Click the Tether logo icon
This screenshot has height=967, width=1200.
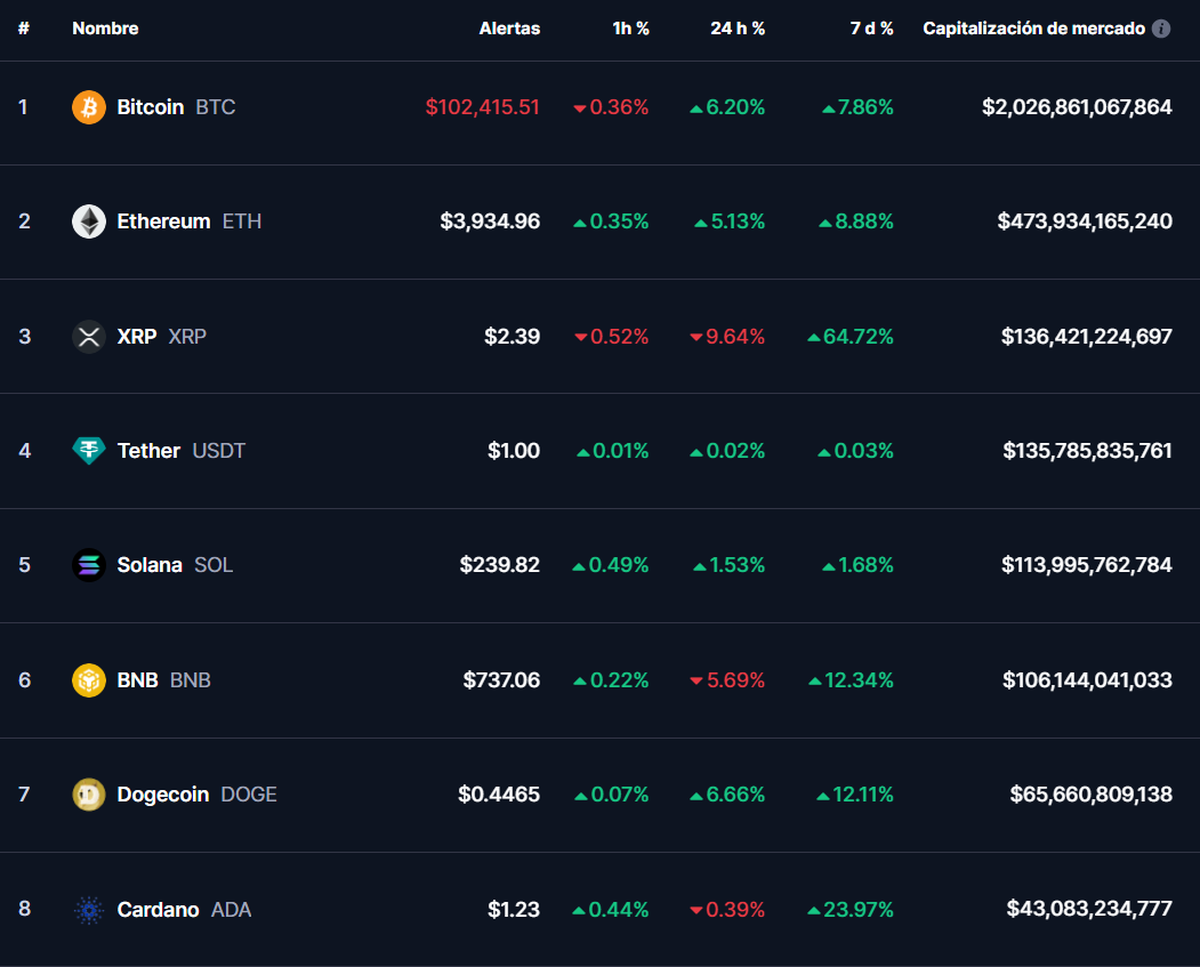point(89,451)
